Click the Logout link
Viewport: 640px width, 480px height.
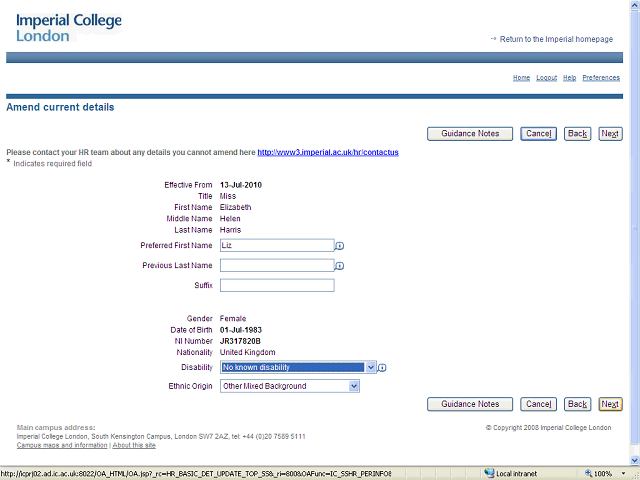[x=546, y=77]
